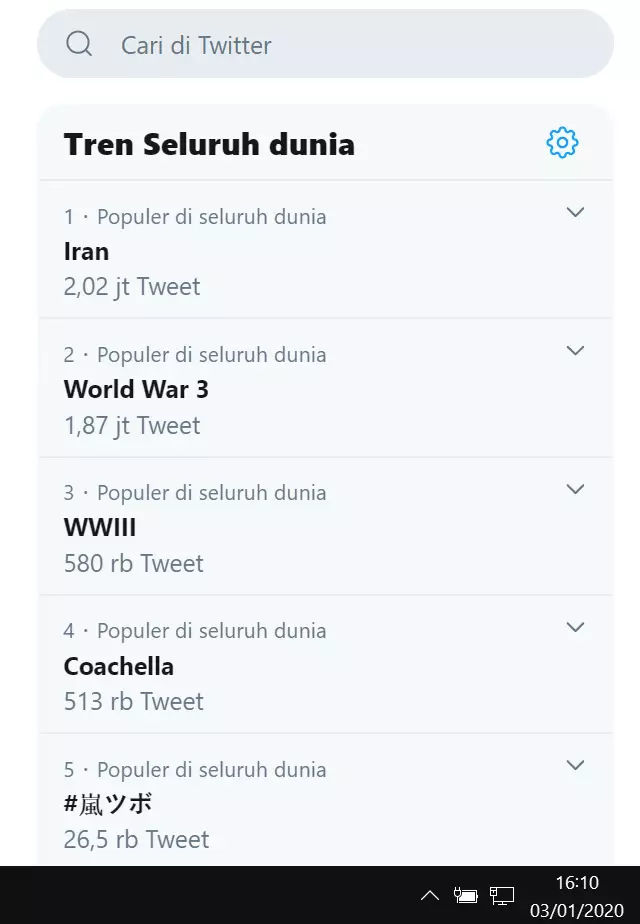Open the taskbar clock and date
Image resolution: width=640 pixels, height=924 pixels.
tap(577, 895)
